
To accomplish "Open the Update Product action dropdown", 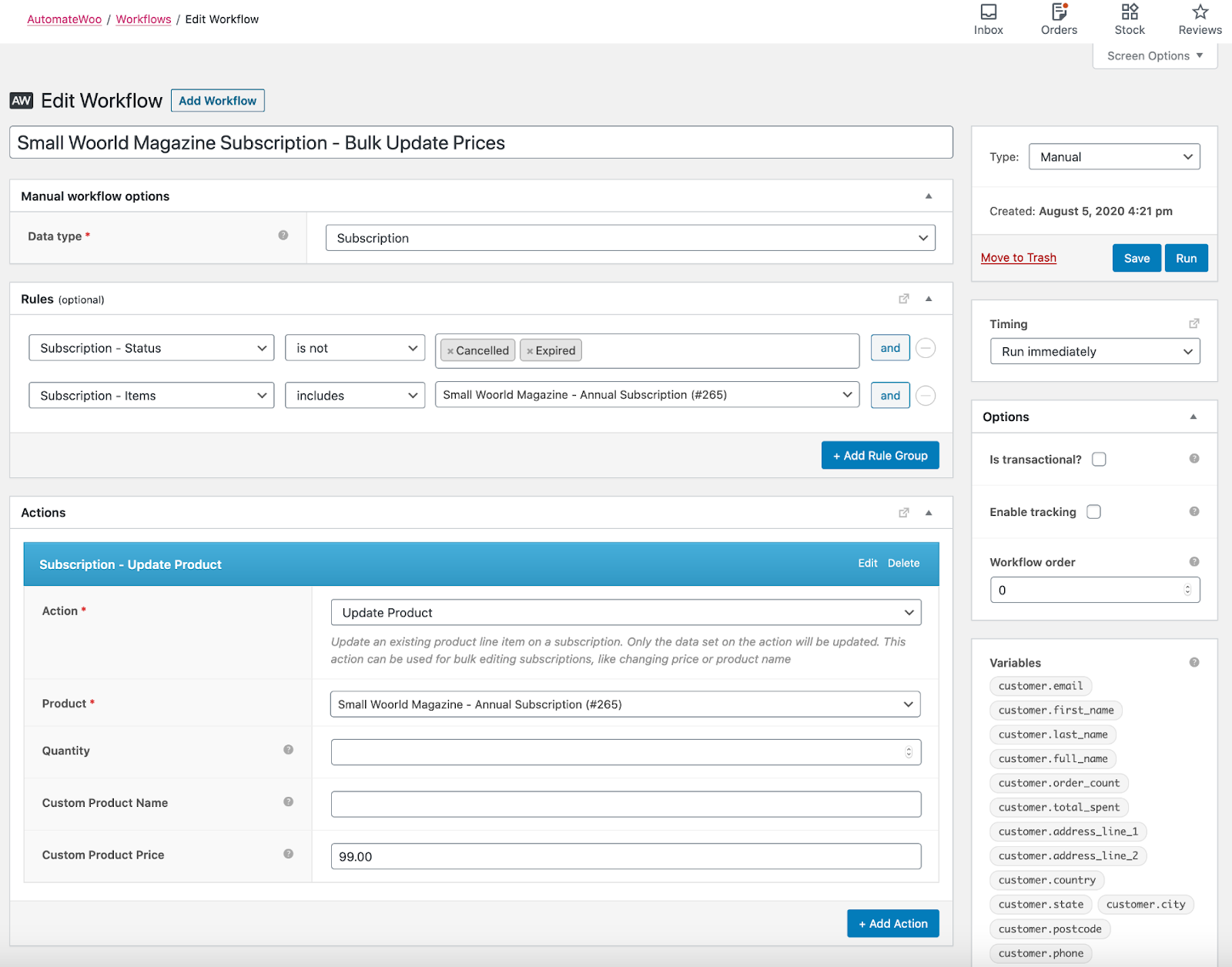I will [x=626, y=613].
